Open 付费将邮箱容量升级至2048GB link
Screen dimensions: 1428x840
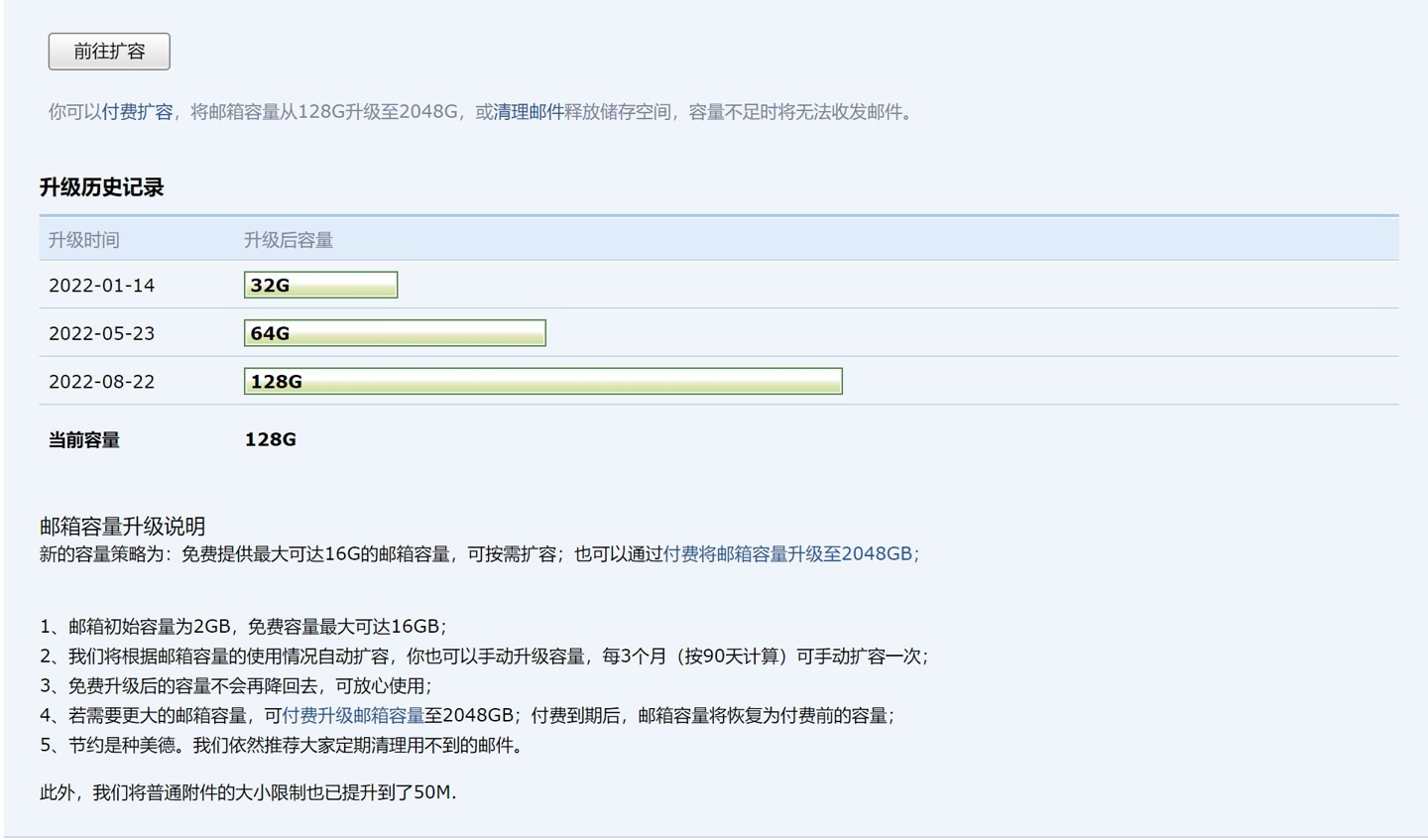(x=790, y=554)
